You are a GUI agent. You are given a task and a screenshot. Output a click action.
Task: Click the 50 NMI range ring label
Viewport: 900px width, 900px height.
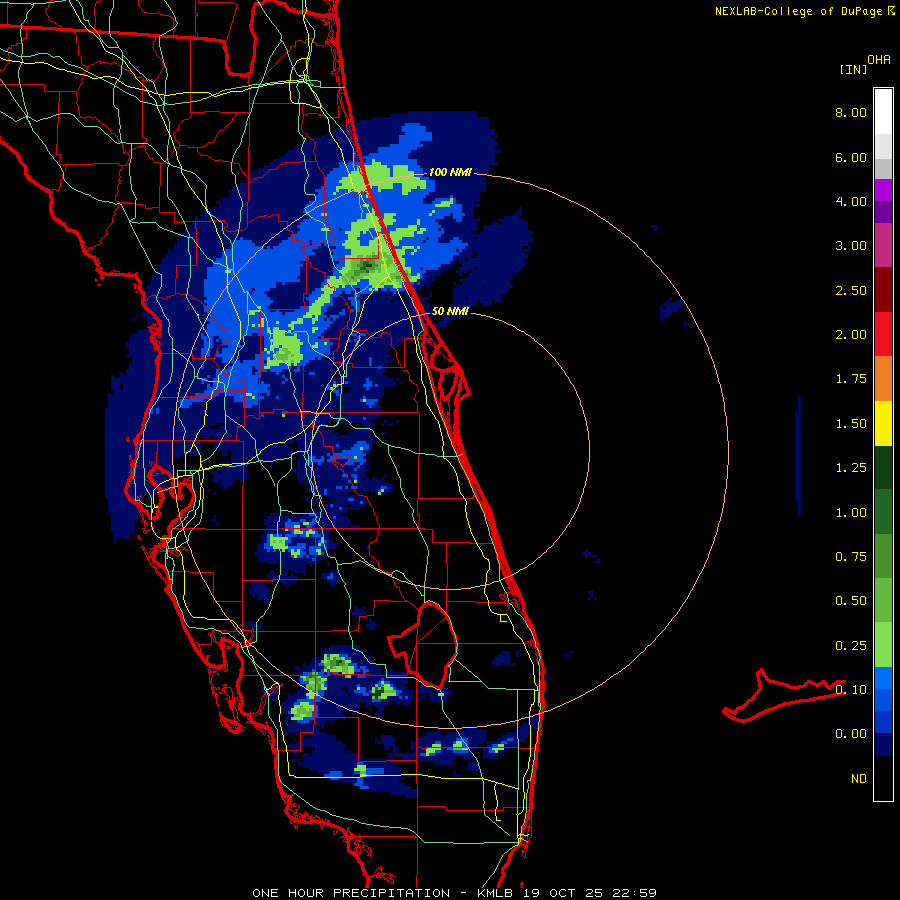[450, 311]
